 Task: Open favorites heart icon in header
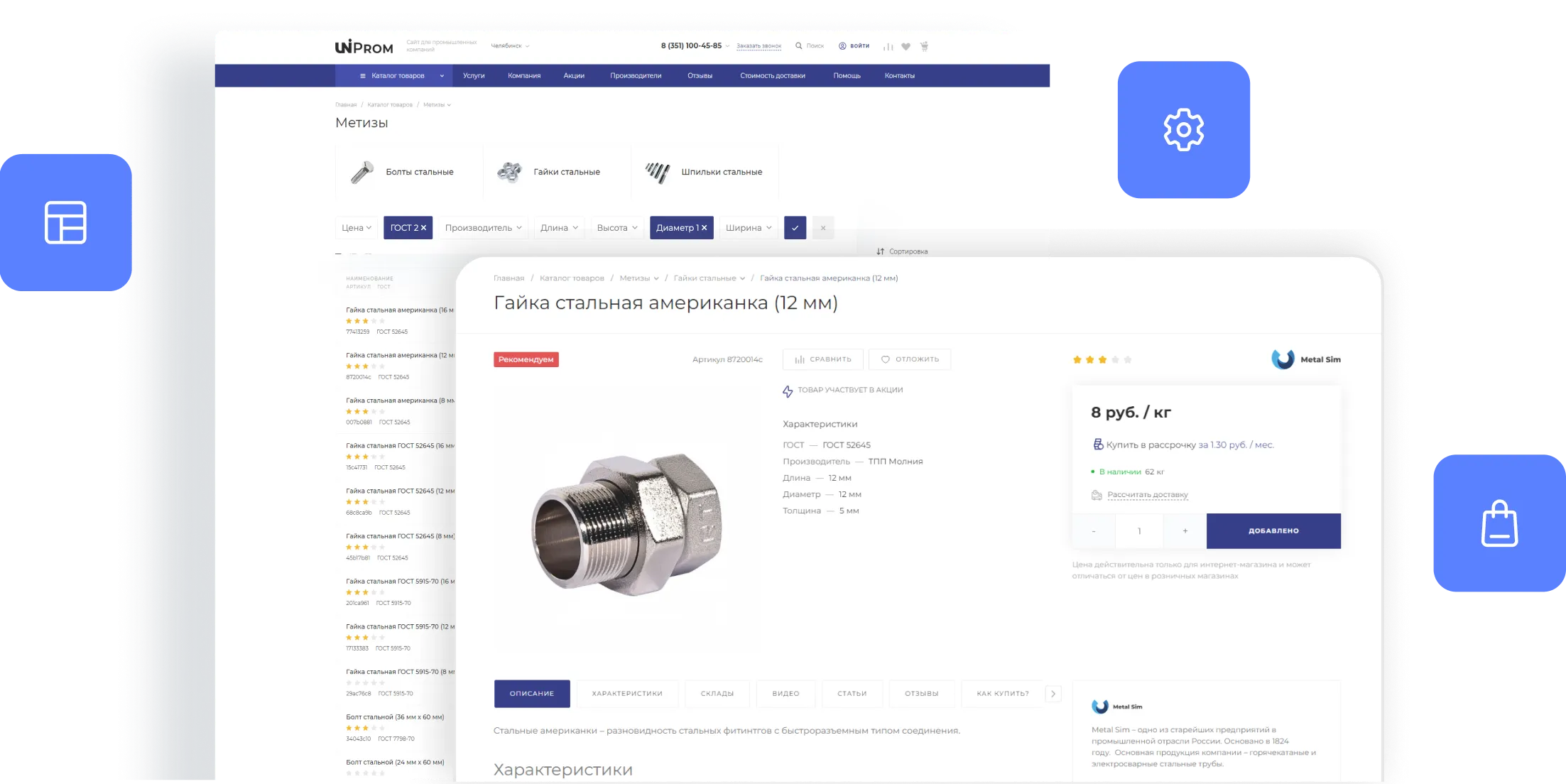click(906, 46)
